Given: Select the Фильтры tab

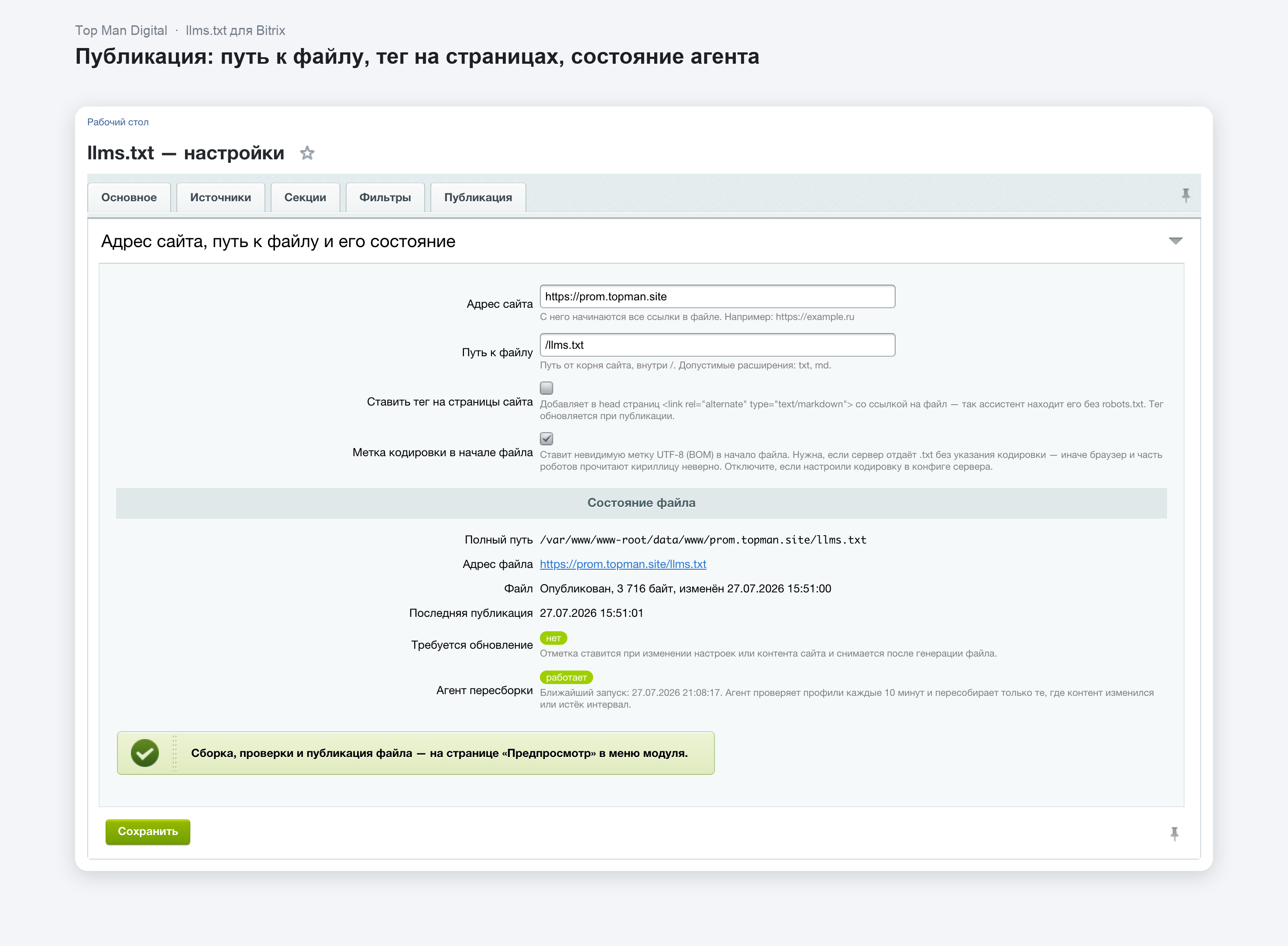Looking at the screenshot, I should point(385,198).
